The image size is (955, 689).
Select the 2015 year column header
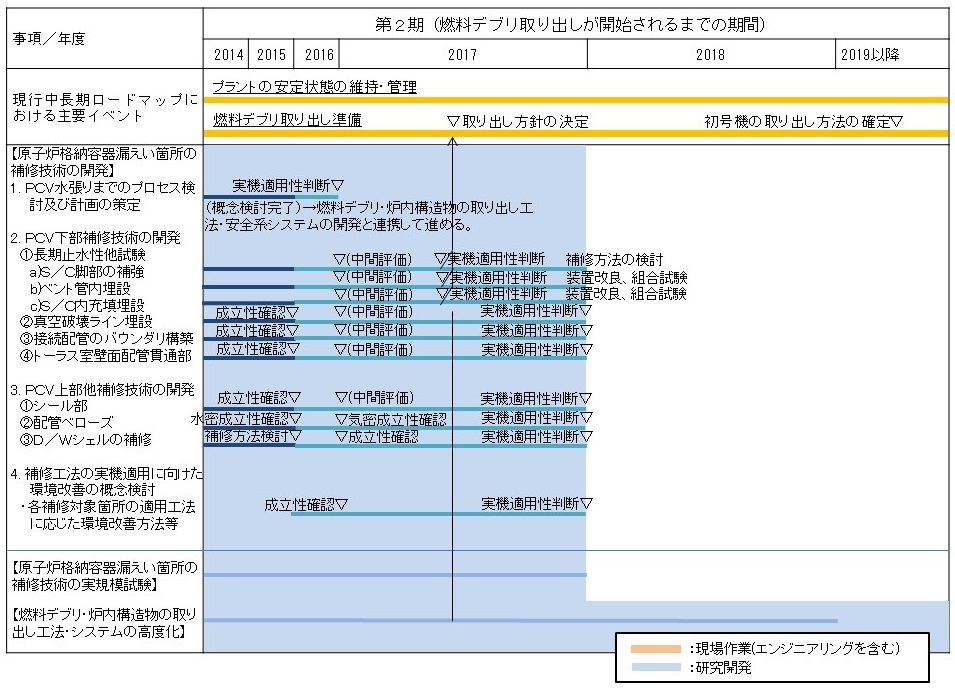(271, 55)
